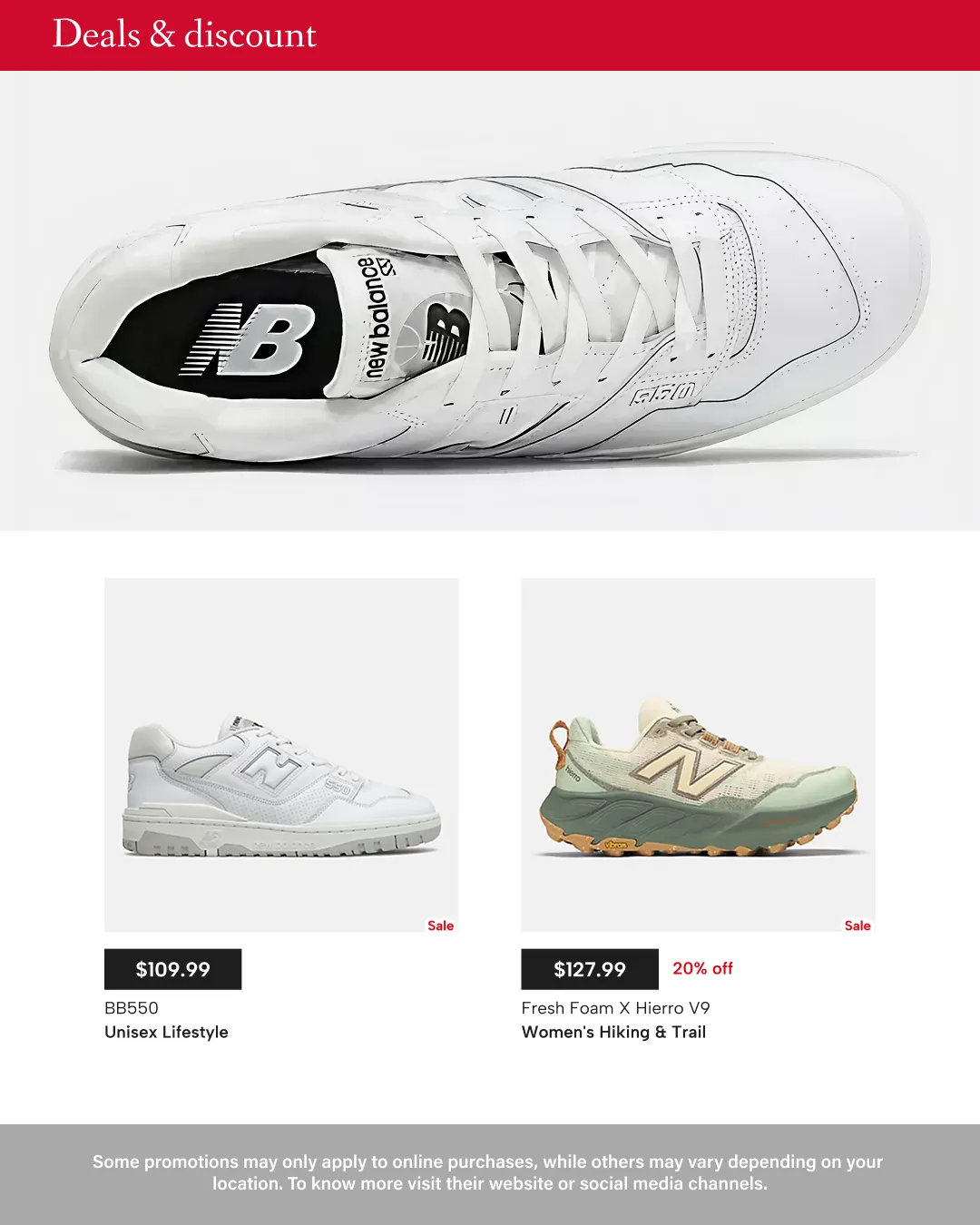This screenshot has width=980, height=1225.
Task: Select the Fresh Foam X Hierro V9 image
Action: pos(698,755)
